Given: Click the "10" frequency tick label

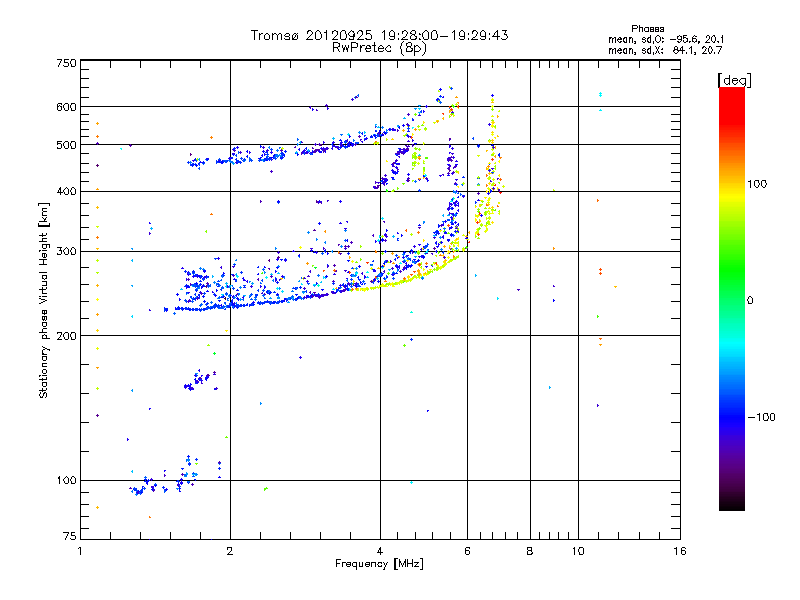Looking at the screenshot, I should tap(578, 551).
